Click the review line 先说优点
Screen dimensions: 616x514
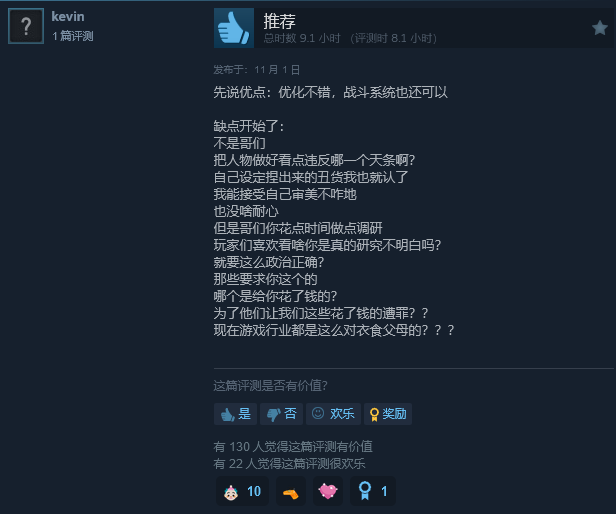[x=330, y=92]
